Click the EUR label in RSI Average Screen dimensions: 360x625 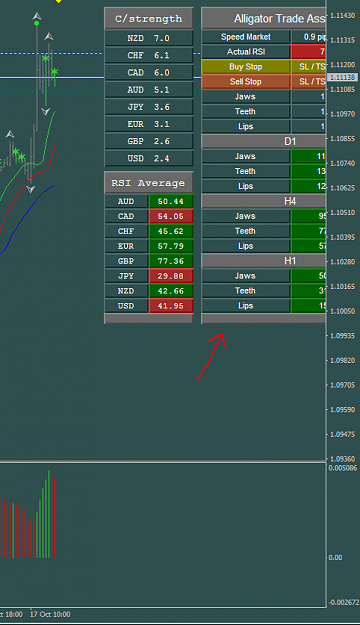pos(126,246)
